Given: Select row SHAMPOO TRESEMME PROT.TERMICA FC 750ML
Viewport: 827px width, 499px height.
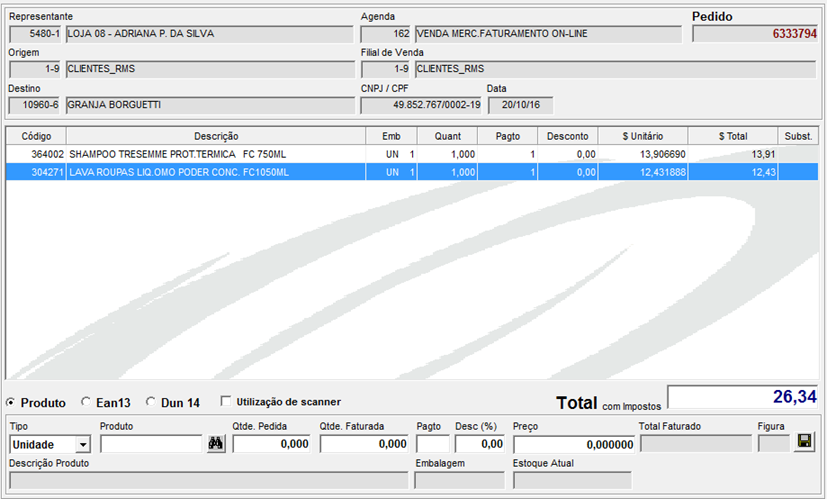Looking at the screenshot, I should tap(412, 154).
